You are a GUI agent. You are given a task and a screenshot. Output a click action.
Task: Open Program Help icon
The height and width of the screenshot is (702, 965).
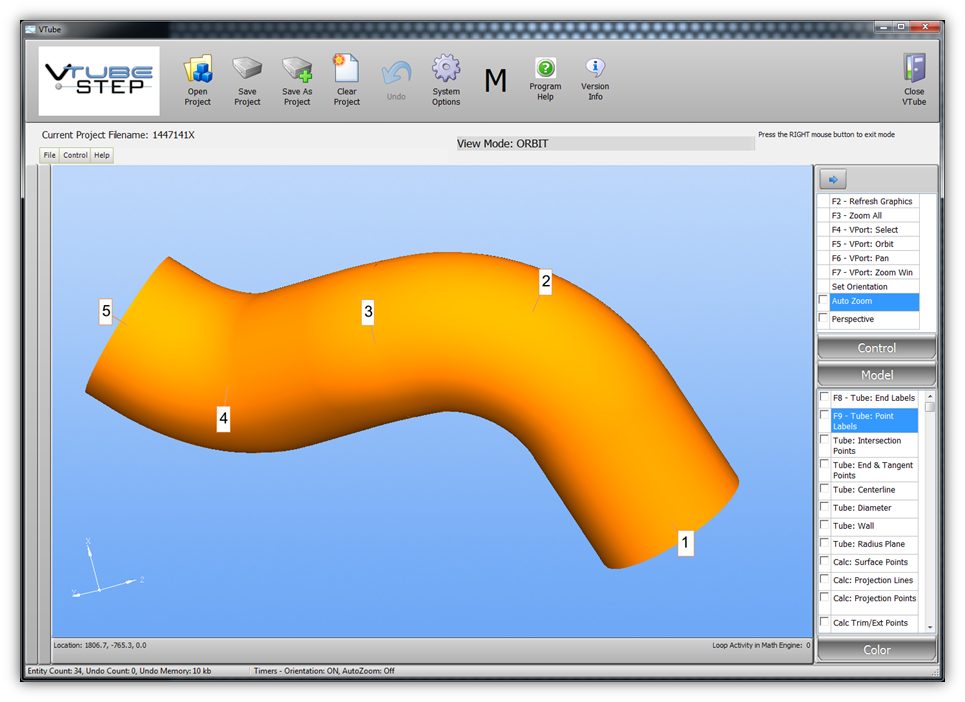pyautogui.click(x=545, y=69)
